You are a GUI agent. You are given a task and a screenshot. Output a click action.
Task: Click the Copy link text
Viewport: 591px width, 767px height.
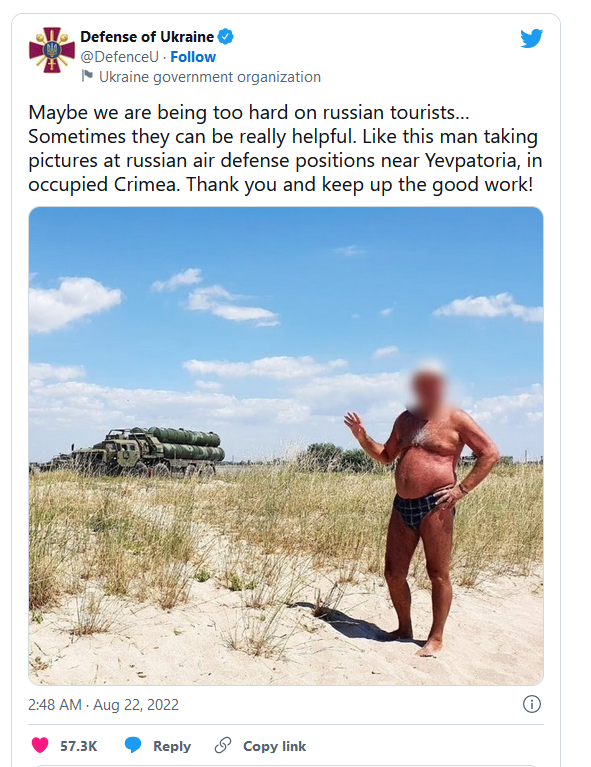point(274,746)
